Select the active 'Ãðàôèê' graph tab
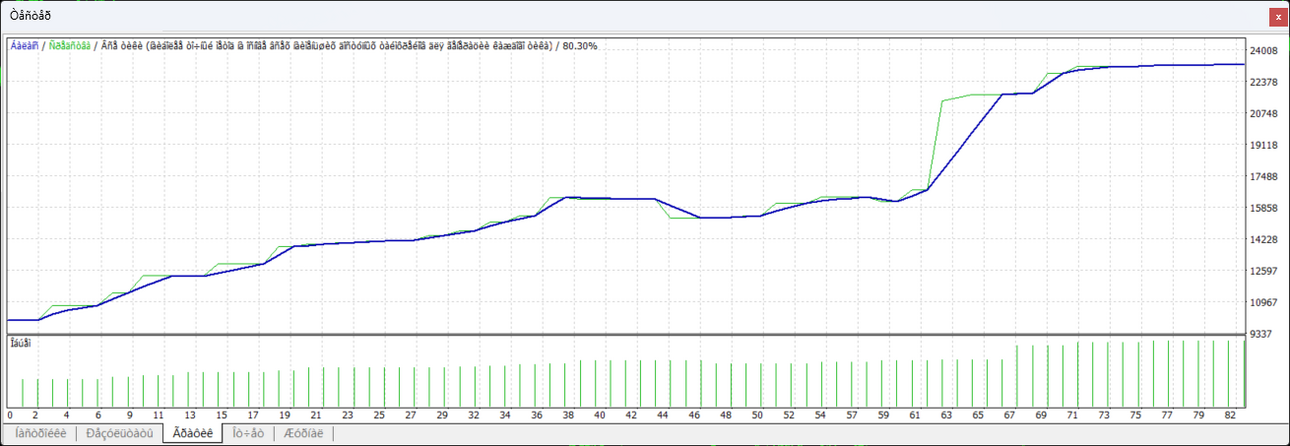 pos(193,434)
